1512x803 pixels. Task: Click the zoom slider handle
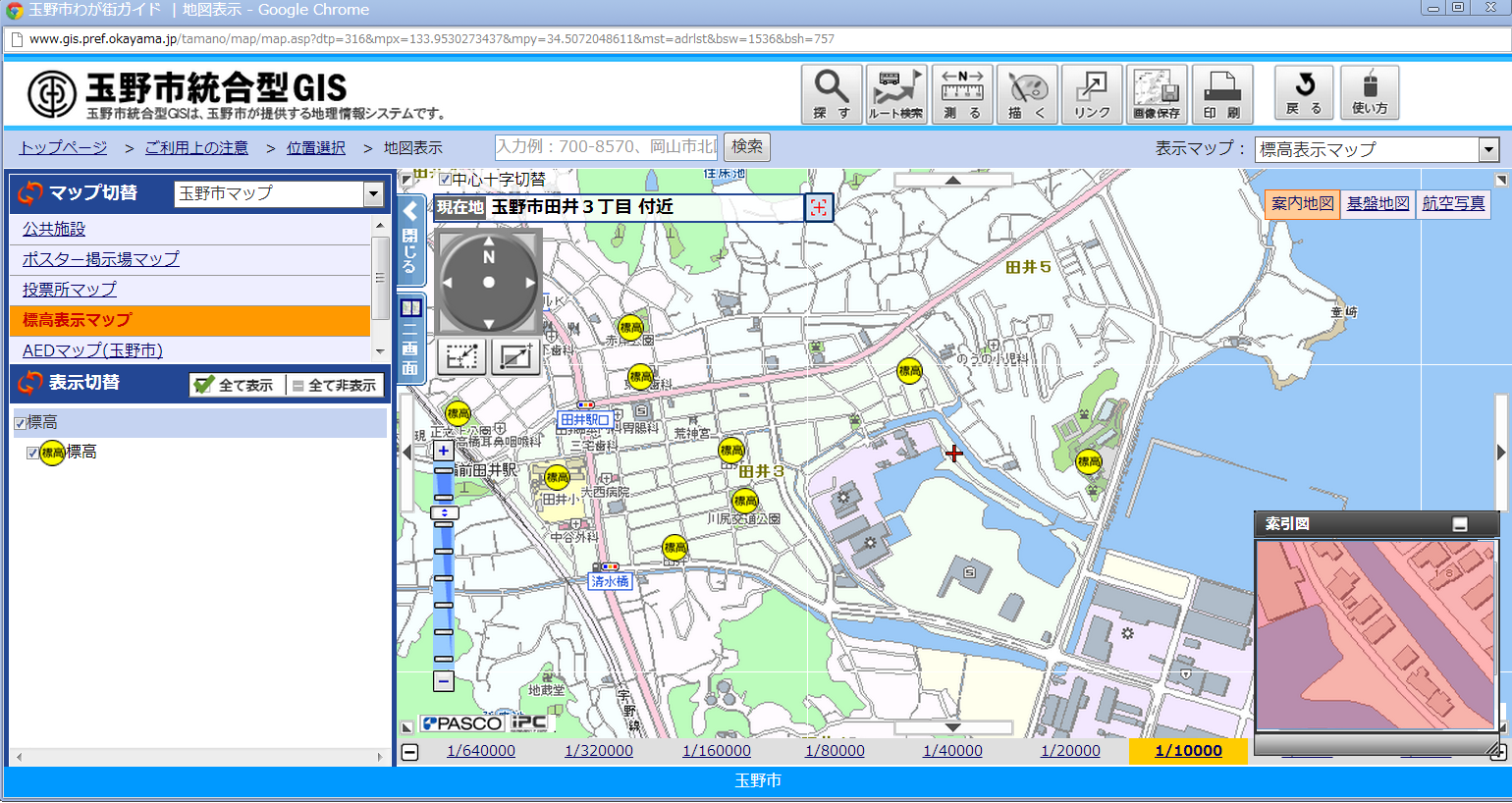point(445,513)
